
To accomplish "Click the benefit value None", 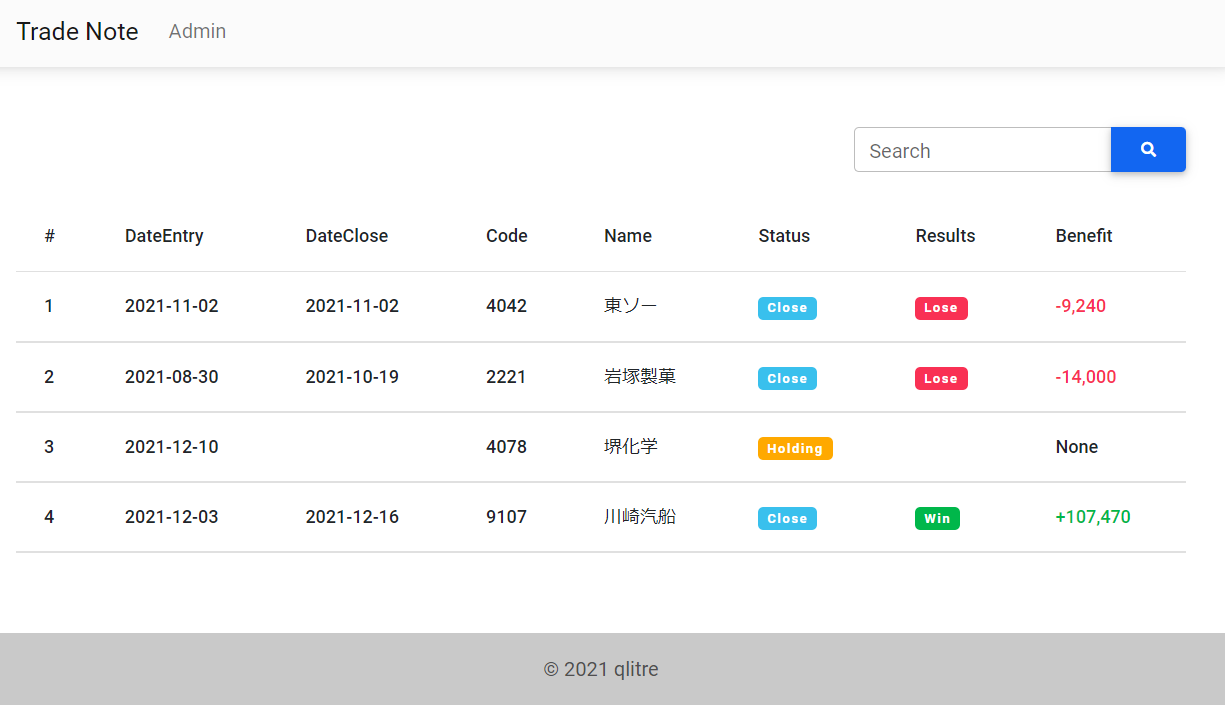I will coord(1077,447).
